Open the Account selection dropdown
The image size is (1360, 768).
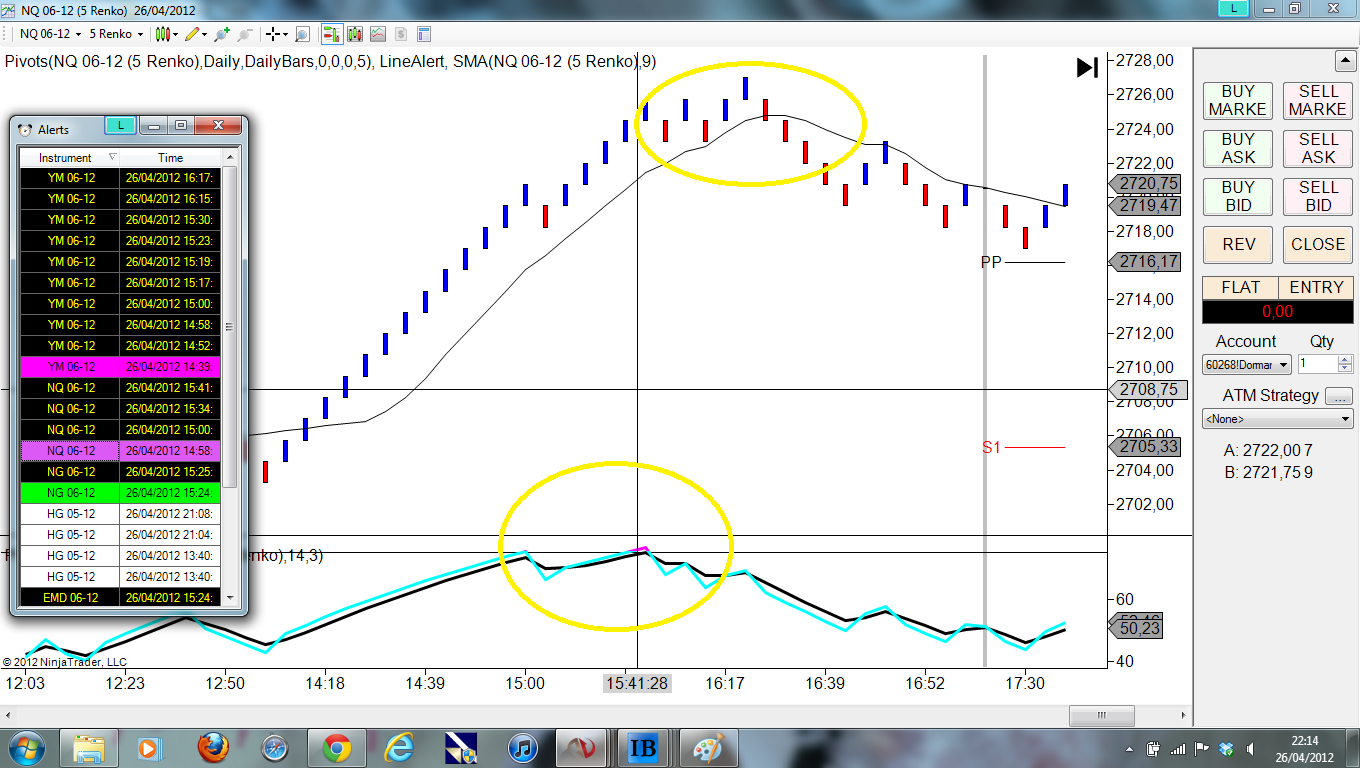(1247, 365)
